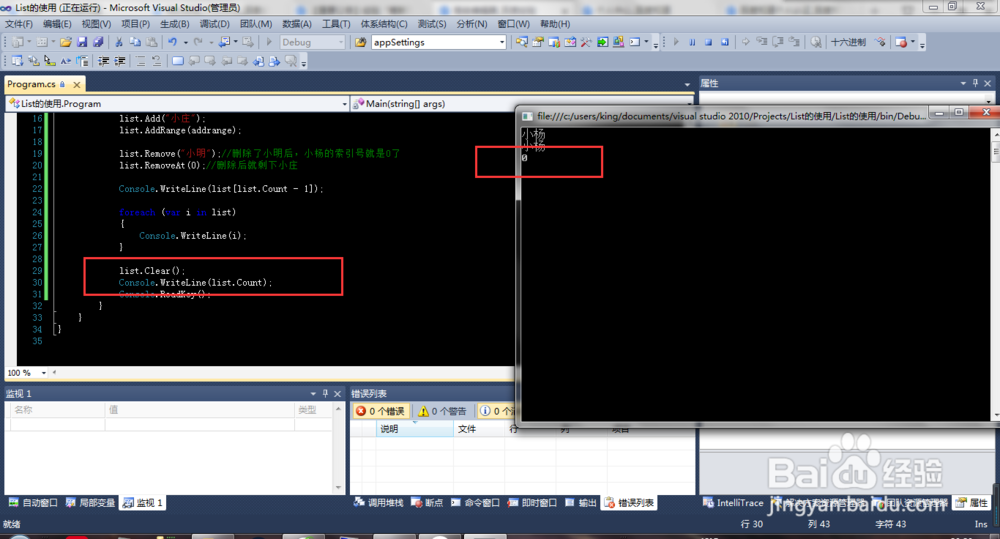Comment out the selected lines via the toolbar icon

point(140,61)
